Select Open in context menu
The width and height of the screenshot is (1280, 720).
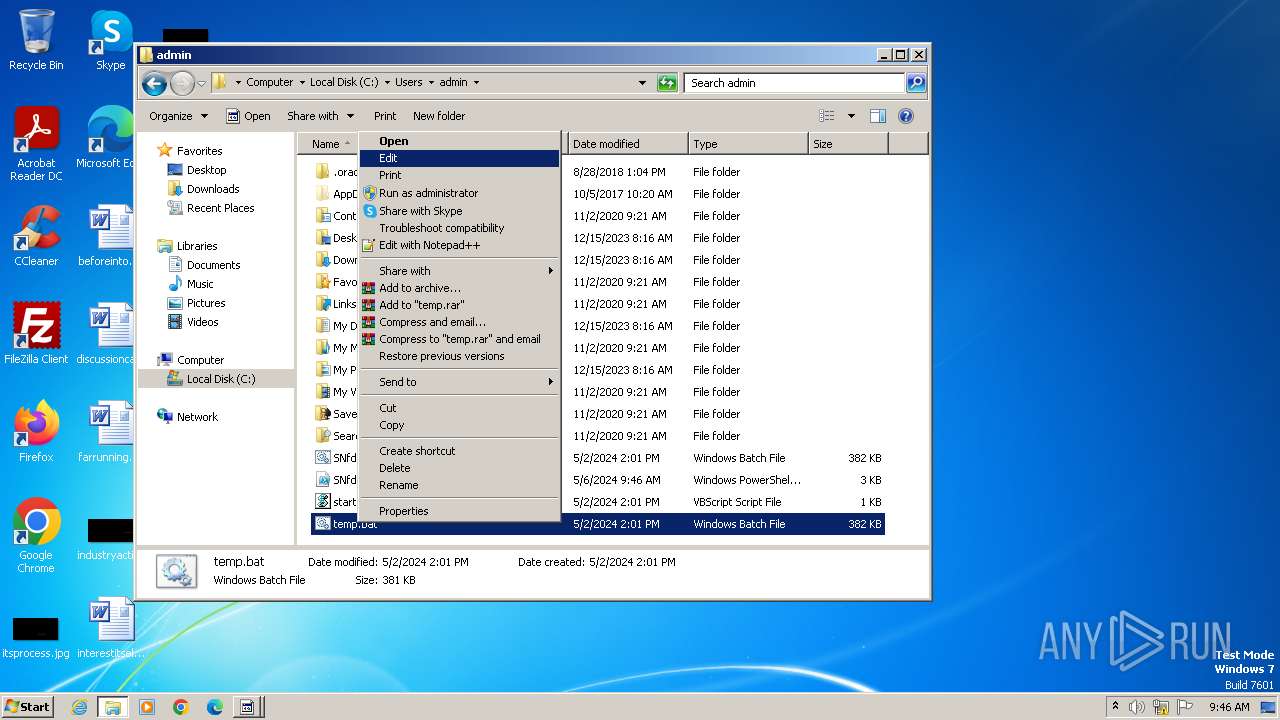click(460, 141)
